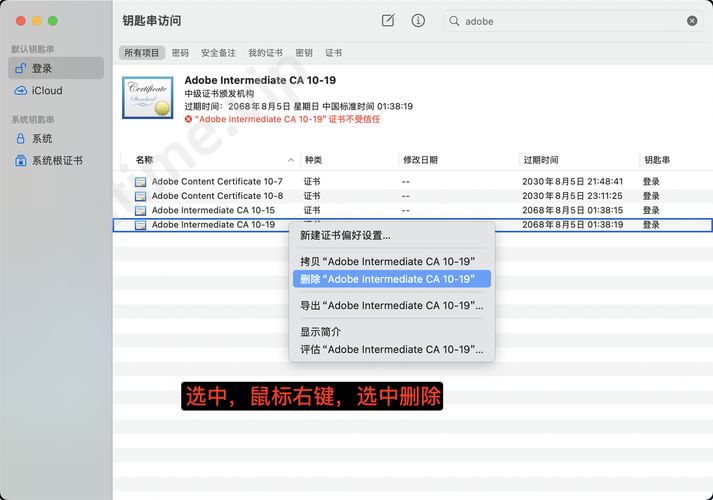Toggle the sort arrow in 名称 column
Screen dimensions: 713x500
coord(291,160)
